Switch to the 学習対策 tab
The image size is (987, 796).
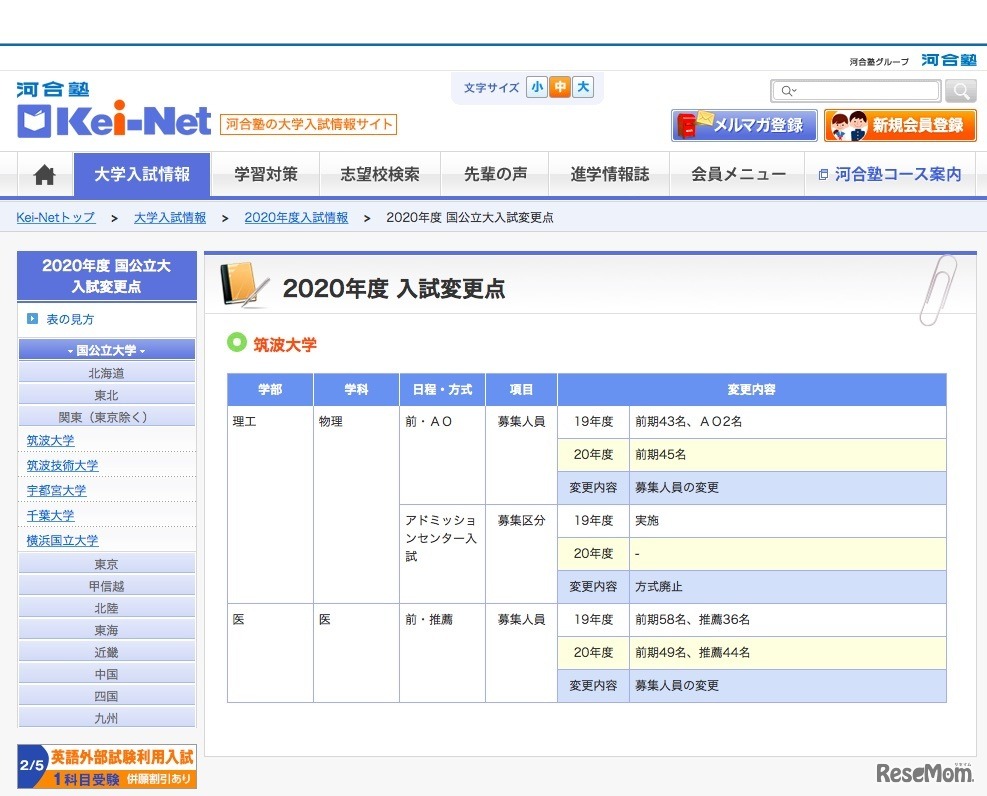coord(265,172)
